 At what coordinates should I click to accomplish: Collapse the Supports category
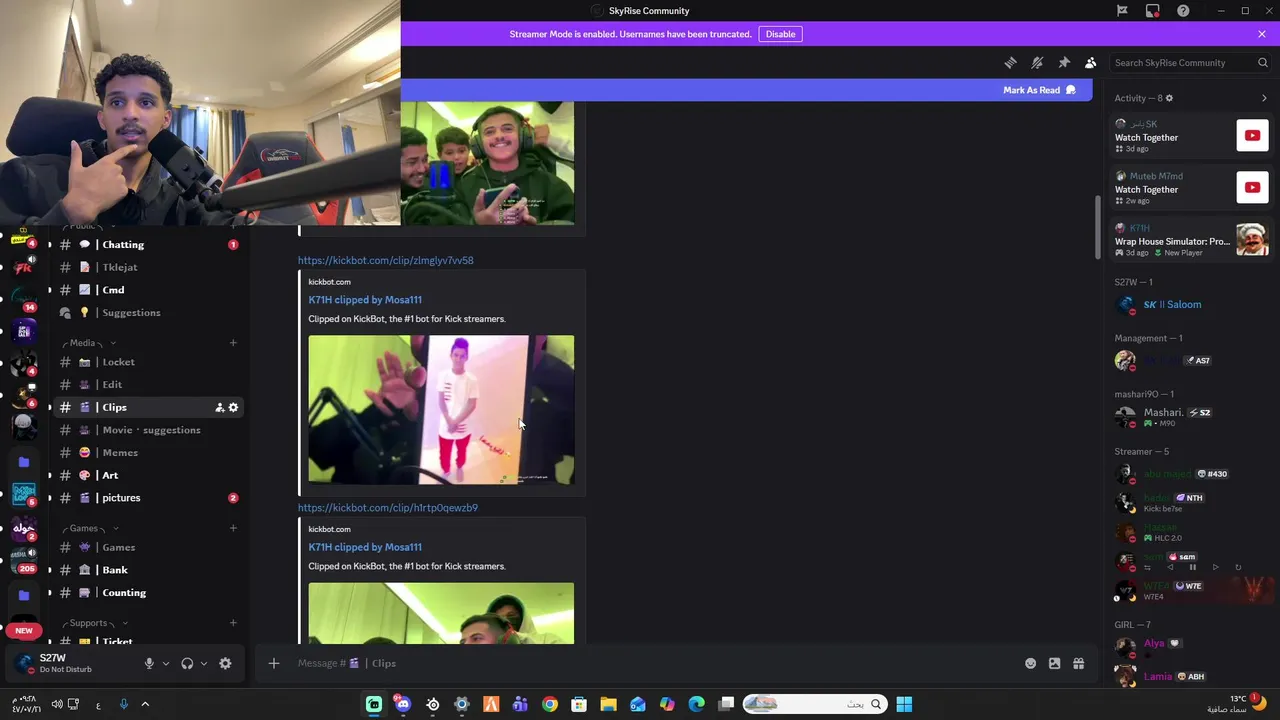(x=95, y=623)
